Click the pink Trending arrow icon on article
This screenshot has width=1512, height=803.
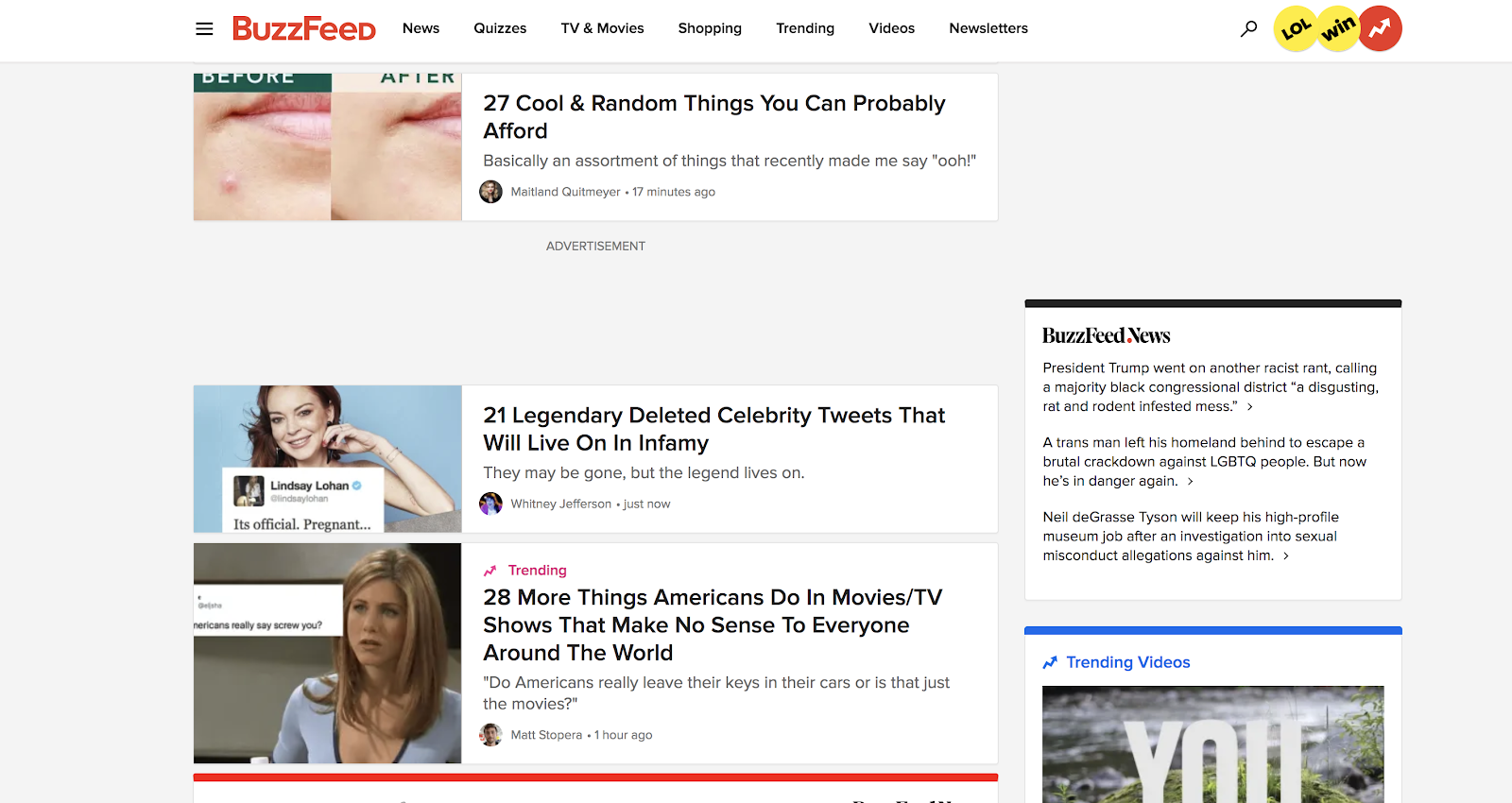coord(490,571)
